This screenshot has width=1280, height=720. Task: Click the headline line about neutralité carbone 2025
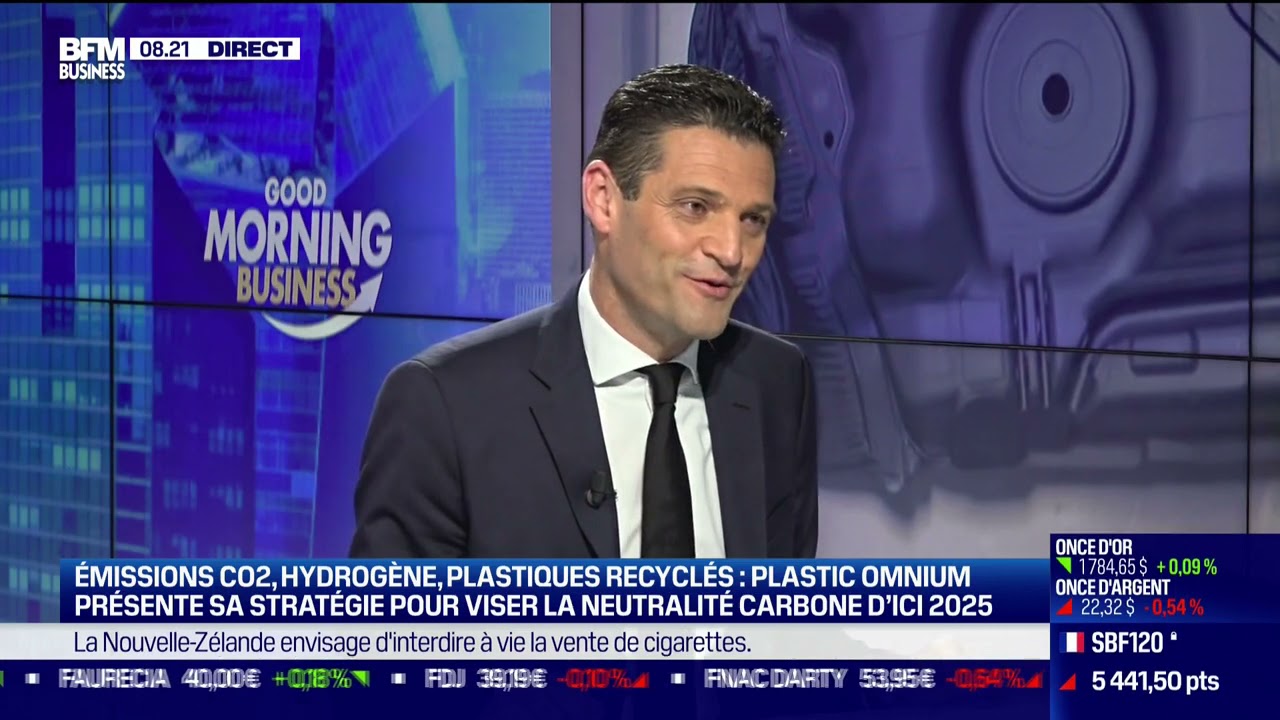point(532,606)
